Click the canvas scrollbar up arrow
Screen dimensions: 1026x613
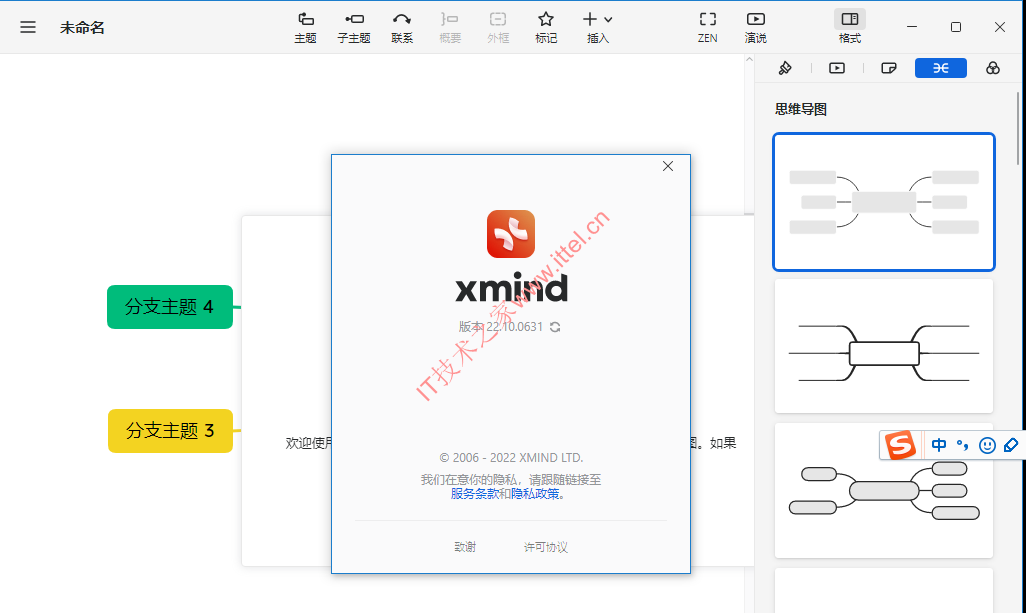[749, 60]
